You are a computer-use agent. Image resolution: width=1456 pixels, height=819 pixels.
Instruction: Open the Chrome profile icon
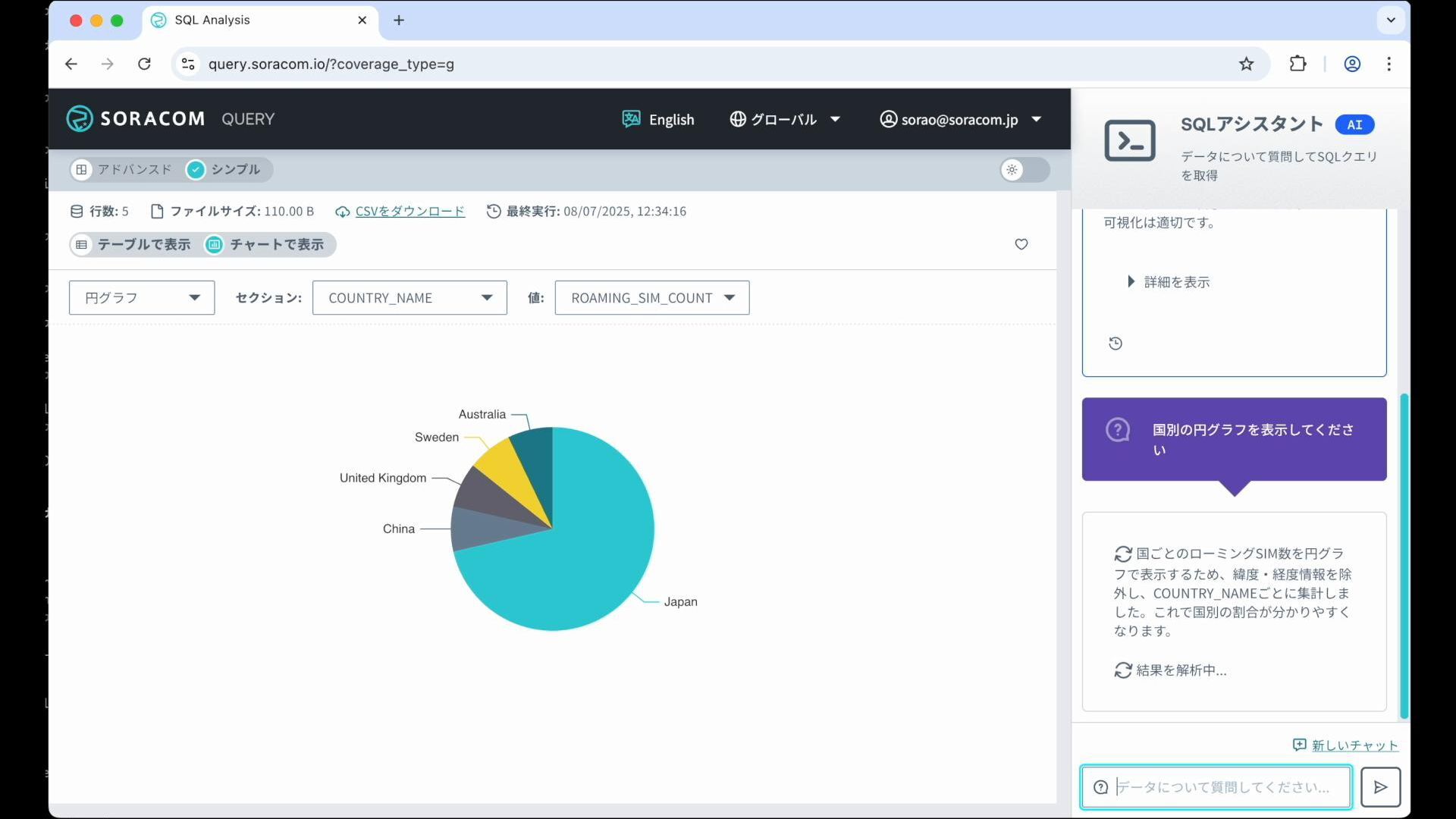tap(1352, 64)
